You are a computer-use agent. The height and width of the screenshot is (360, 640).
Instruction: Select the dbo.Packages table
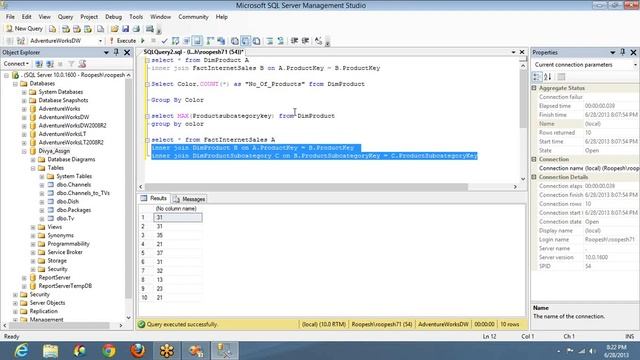click(74, 210)
